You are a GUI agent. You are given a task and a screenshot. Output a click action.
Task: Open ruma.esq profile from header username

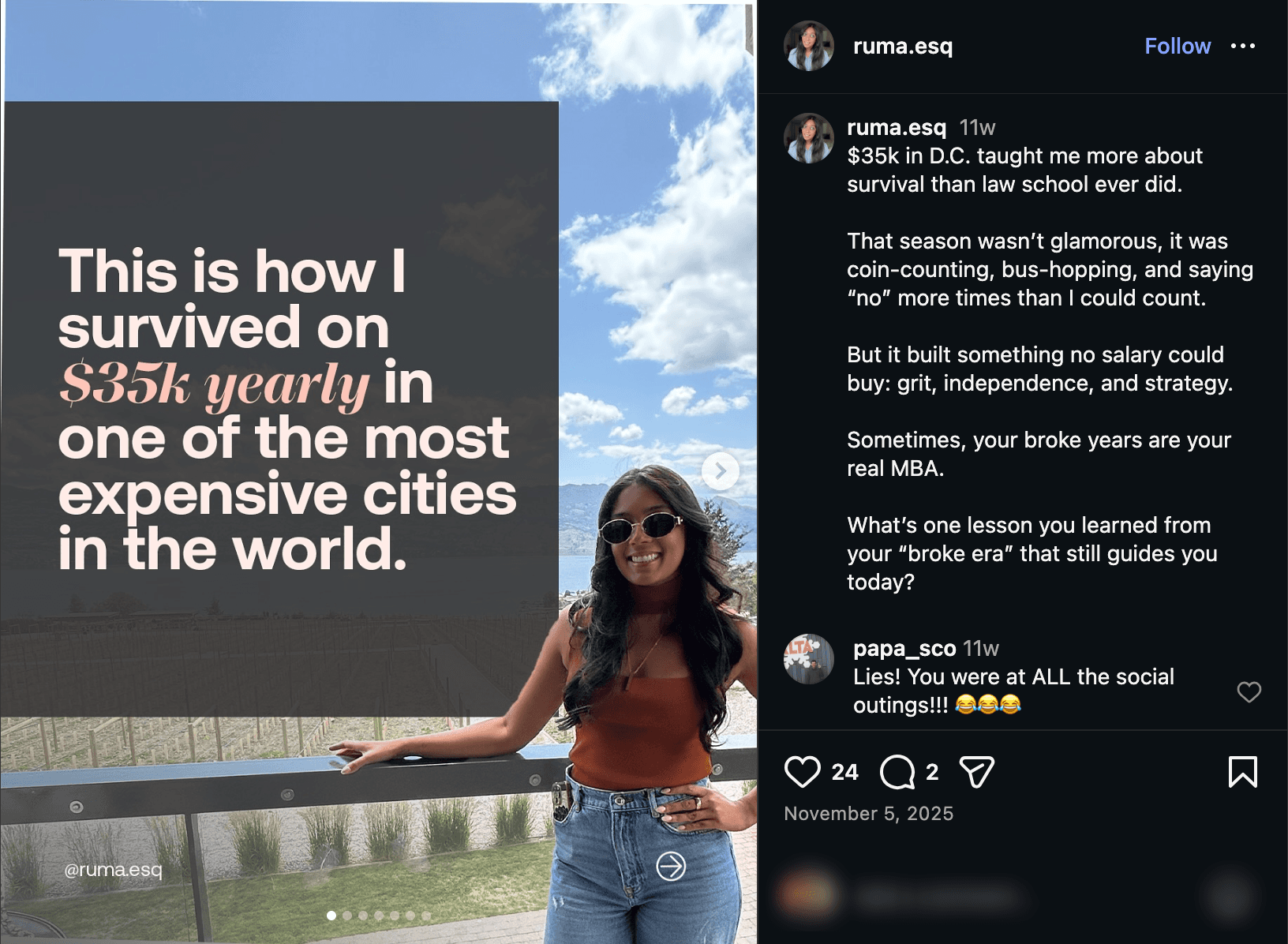[x=903, y=46]
